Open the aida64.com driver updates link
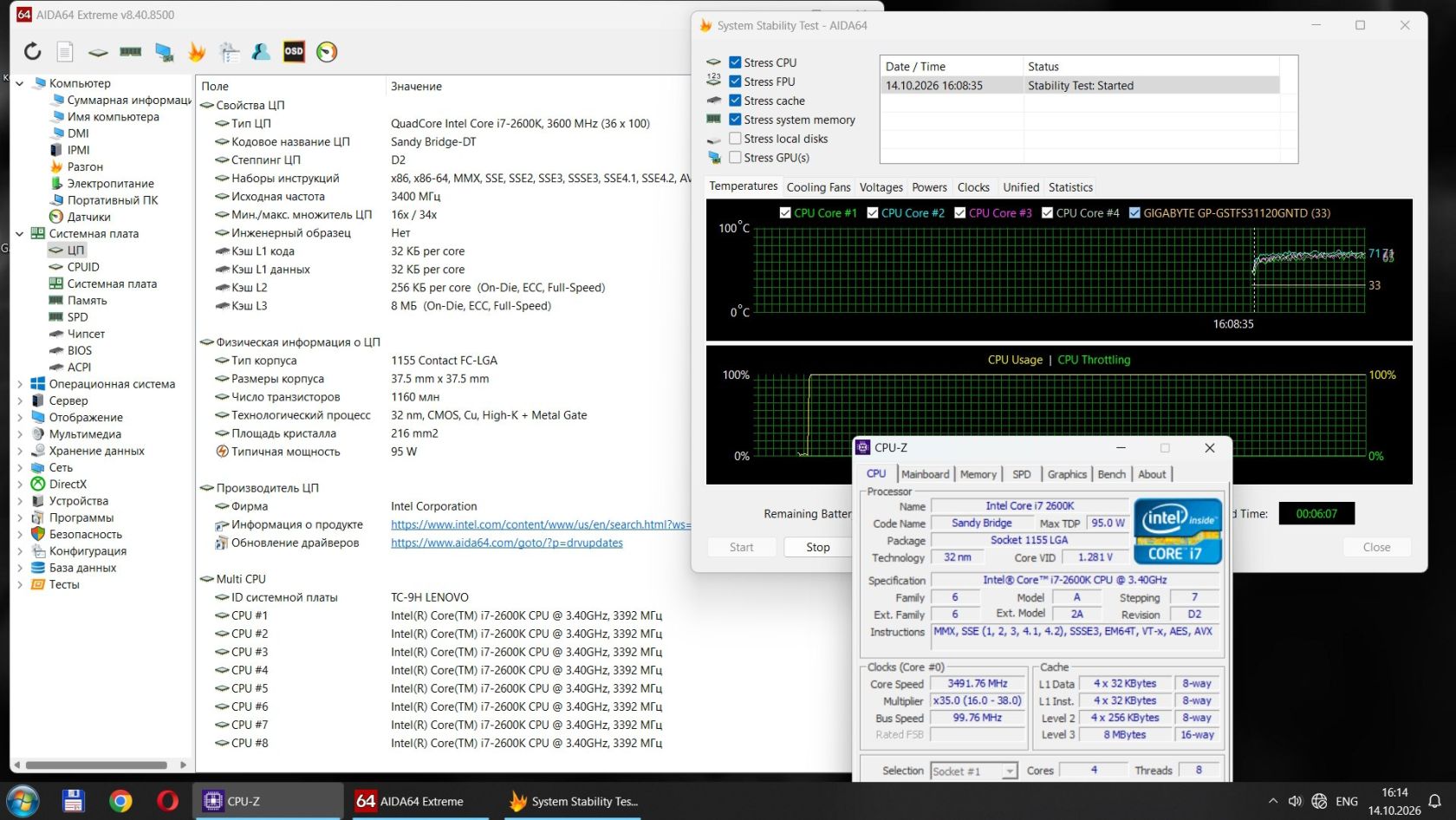This screenshot has width=1456, height=820. (x=507, y=543)
